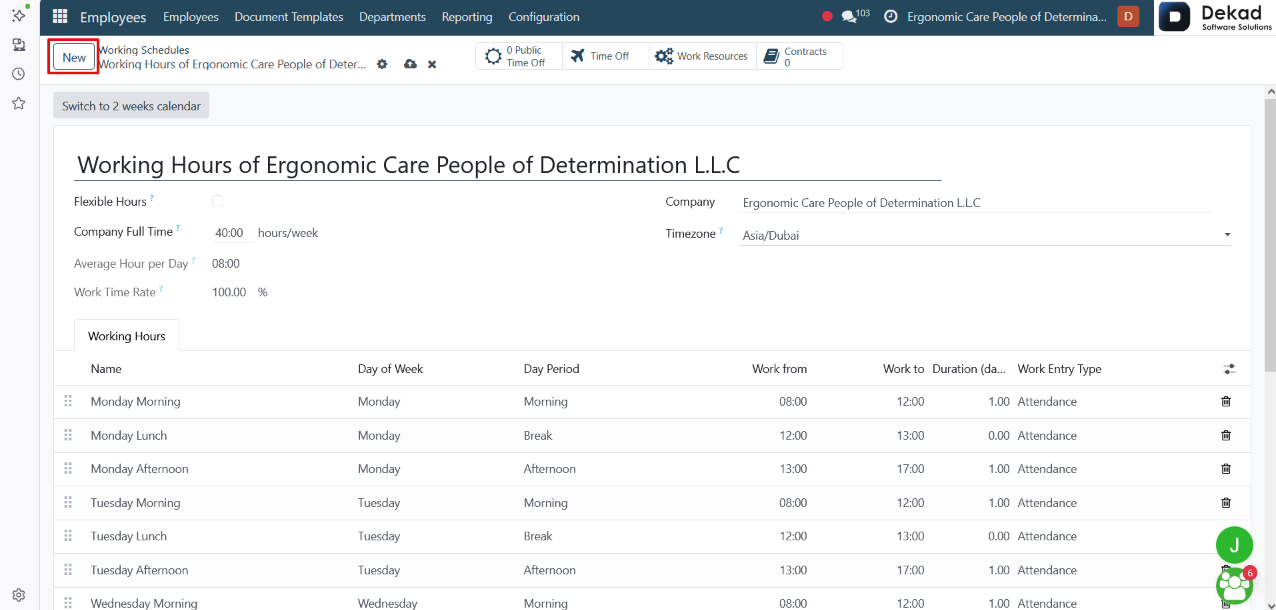1276x610 pixels.
Task: Open the Work Resources smart button
Action: [x=702, y=56]
